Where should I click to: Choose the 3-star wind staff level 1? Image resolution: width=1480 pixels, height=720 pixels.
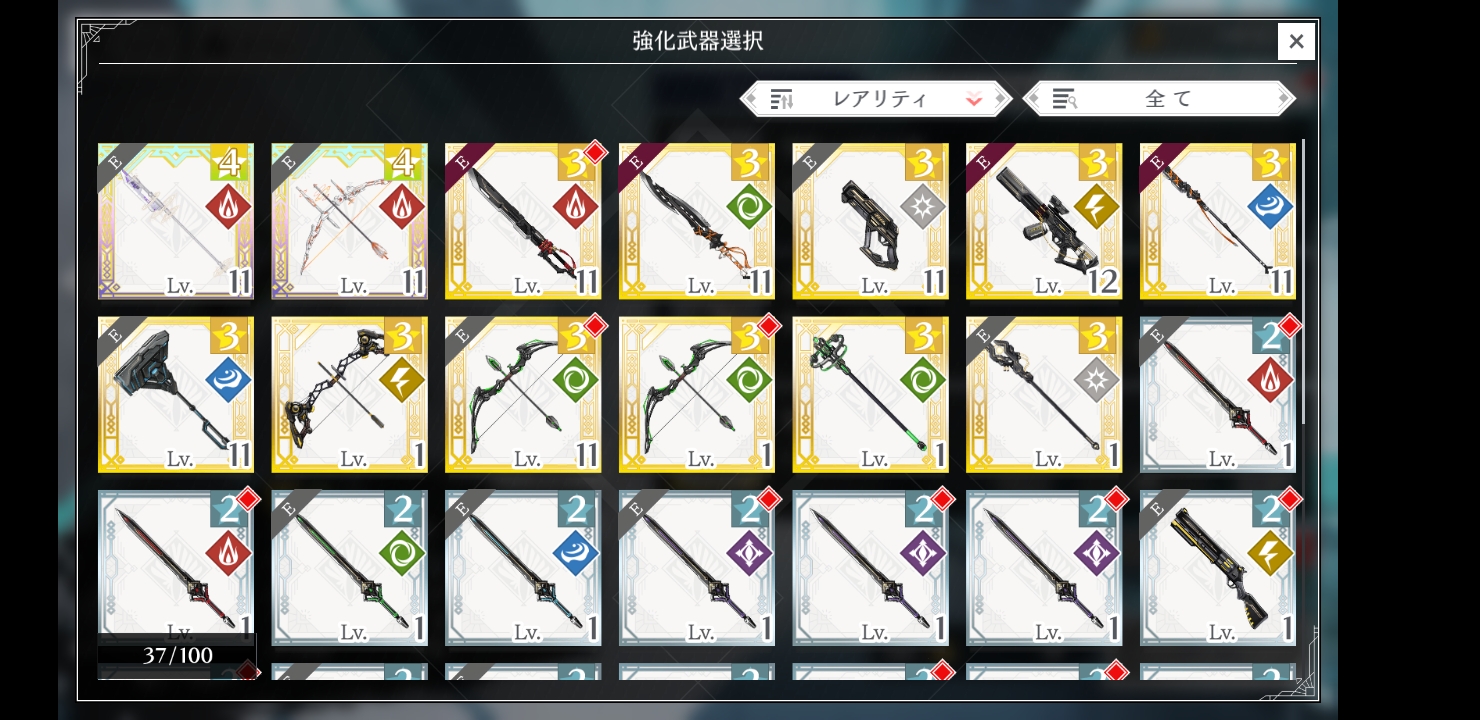(x=871, y=395)
